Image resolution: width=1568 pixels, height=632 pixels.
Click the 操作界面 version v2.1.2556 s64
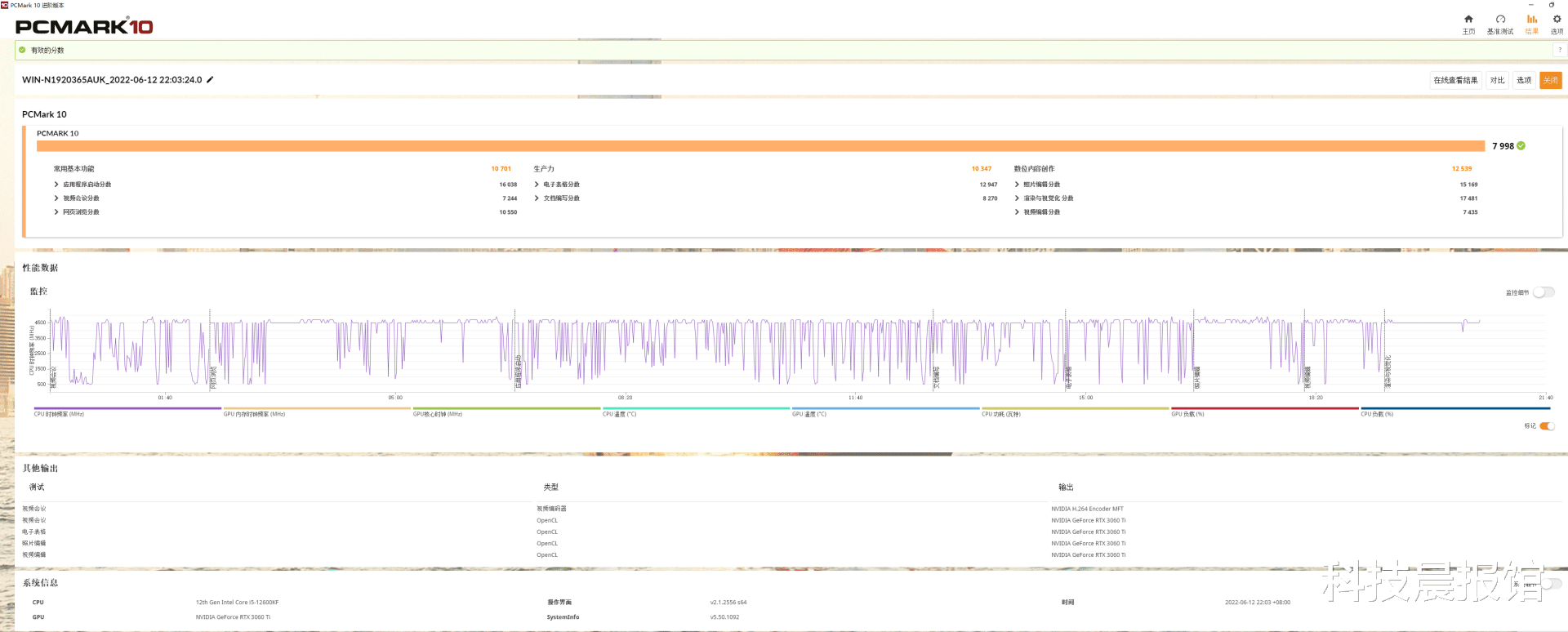728,603
